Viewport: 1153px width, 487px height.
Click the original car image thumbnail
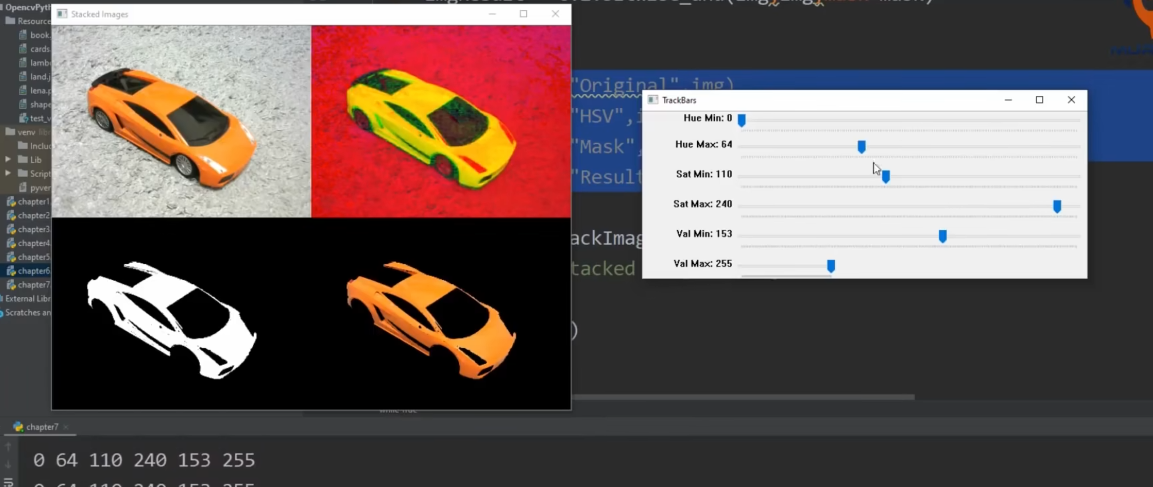pos(182,121)
